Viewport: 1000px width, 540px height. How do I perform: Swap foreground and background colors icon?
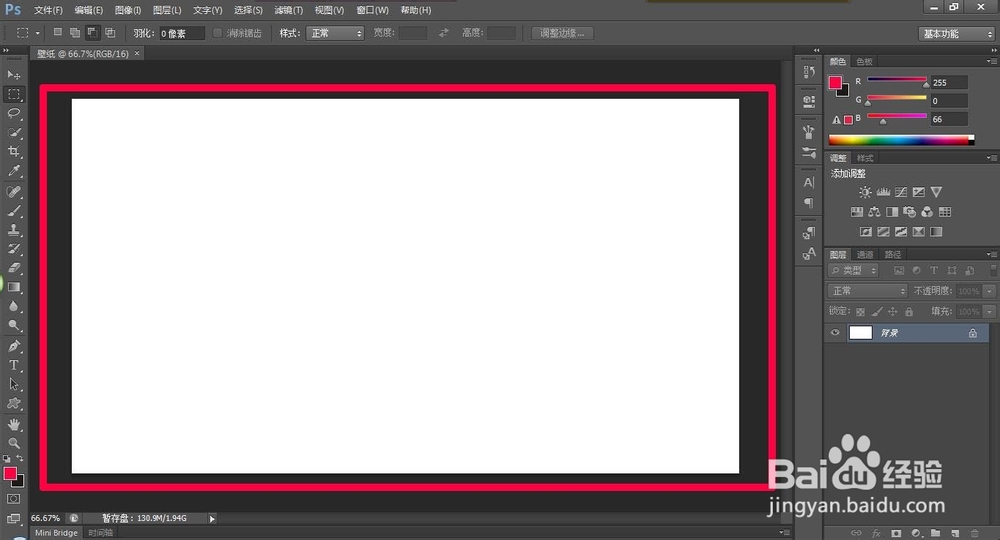pos(20,458)
